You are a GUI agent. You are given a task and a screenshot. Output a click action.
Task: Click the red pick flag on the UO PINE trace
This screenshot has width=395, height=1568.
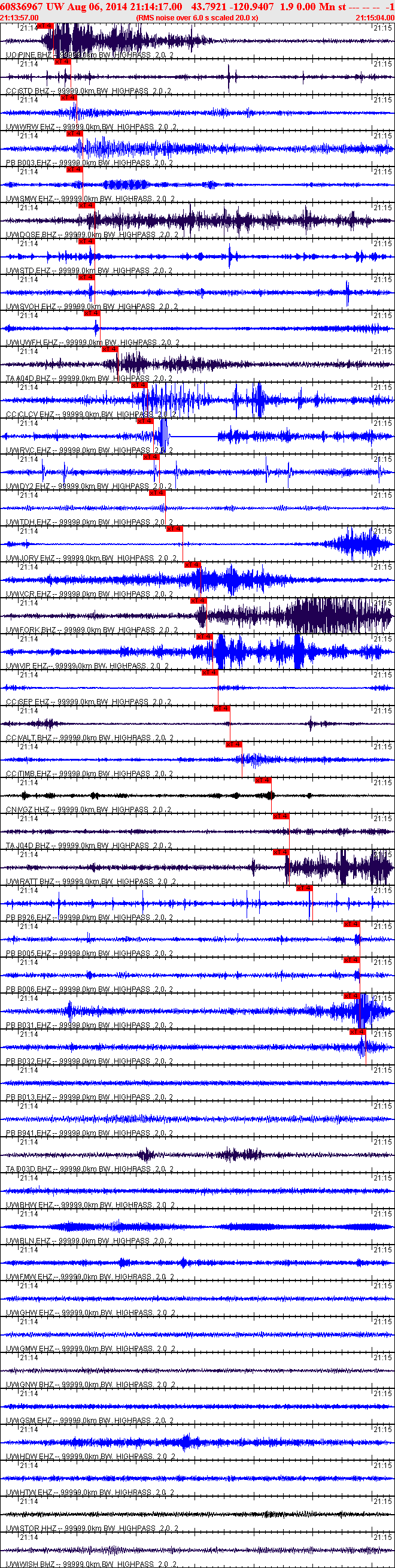(x=45, y=26)
